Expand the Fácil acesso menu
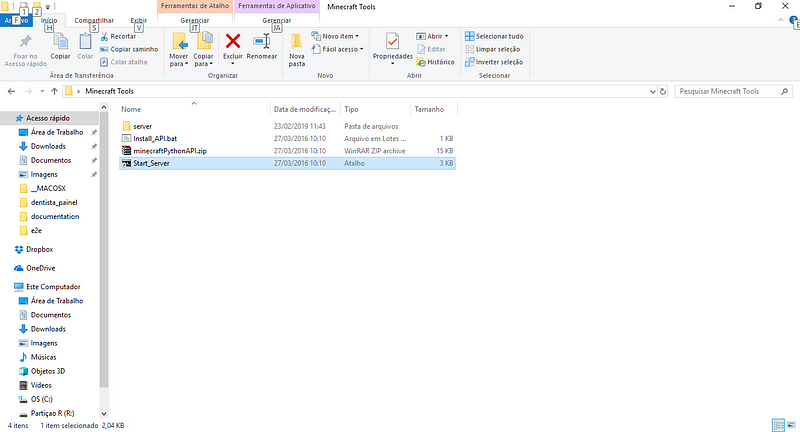 tap(337, 49)
